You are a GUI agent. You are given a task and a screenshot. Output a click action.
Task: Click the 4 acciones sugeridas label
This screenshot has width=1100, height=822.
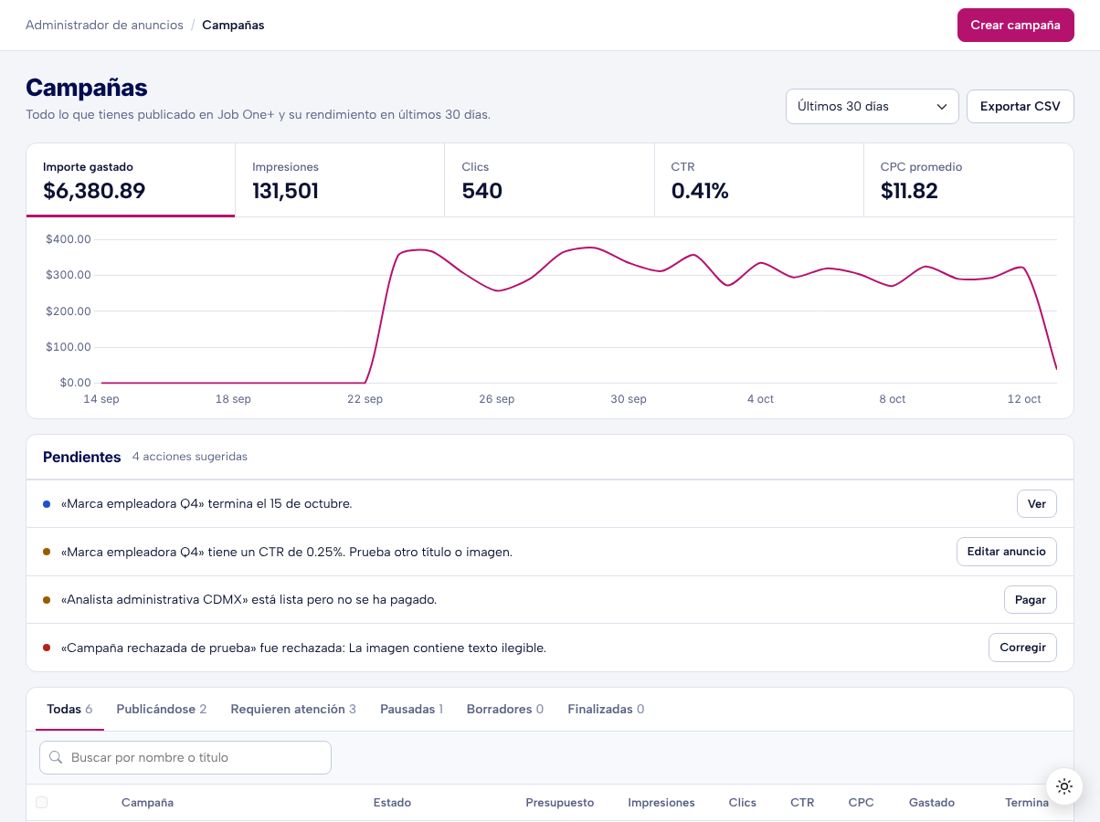[189, 457]
